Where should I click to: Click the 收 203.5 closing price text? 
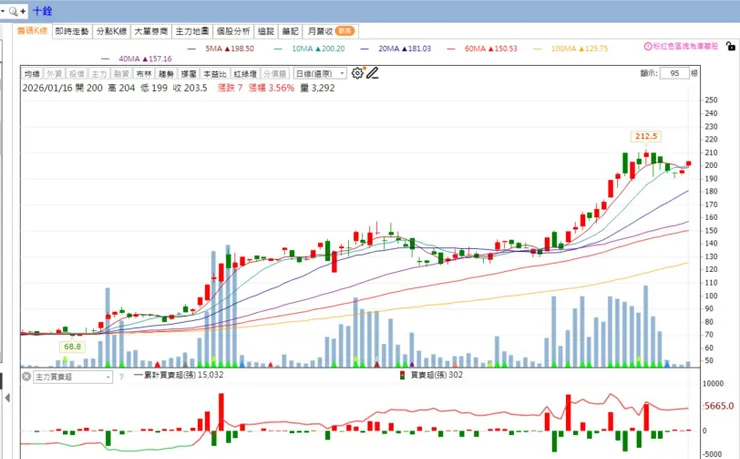pyautogui.click(x=190, y=88)
